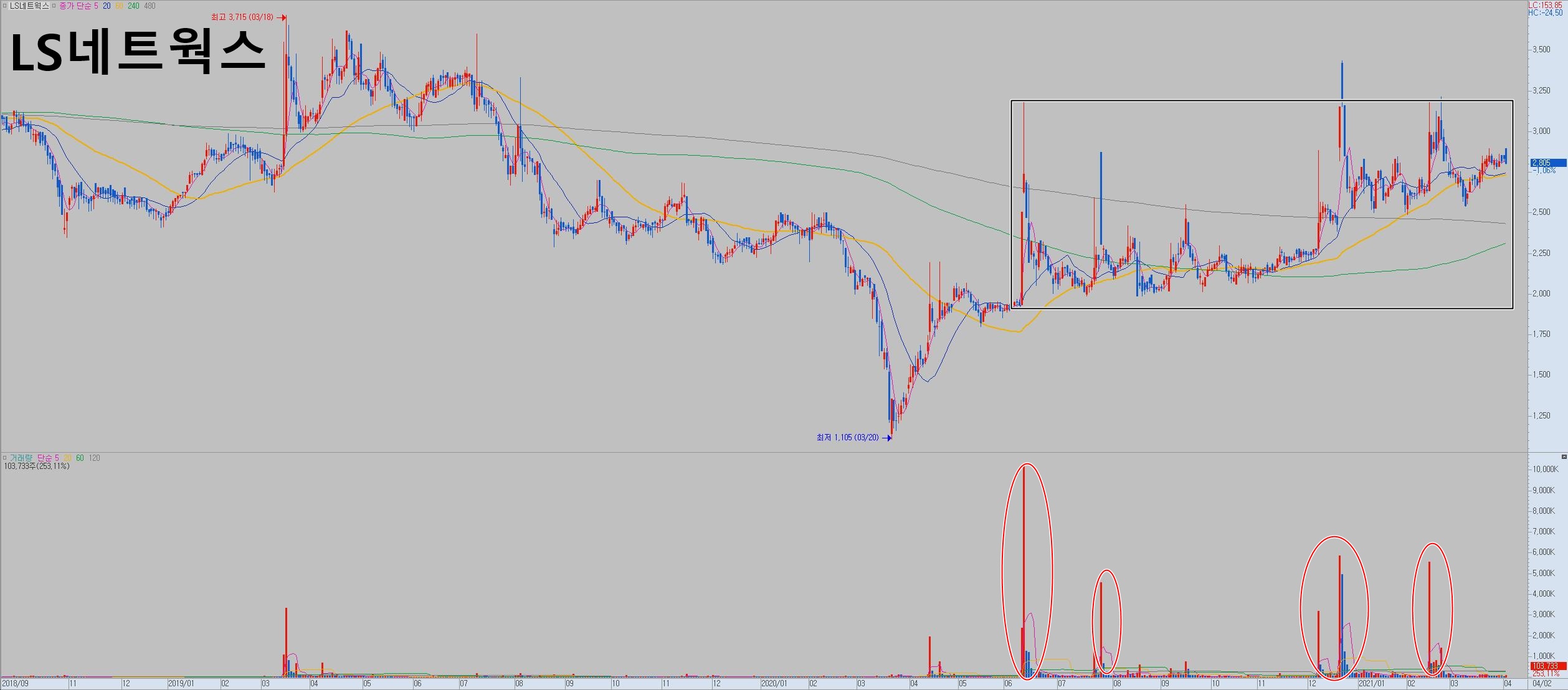
Task: Click the current price tag 2,805
Action: [x=1547, y=163]
